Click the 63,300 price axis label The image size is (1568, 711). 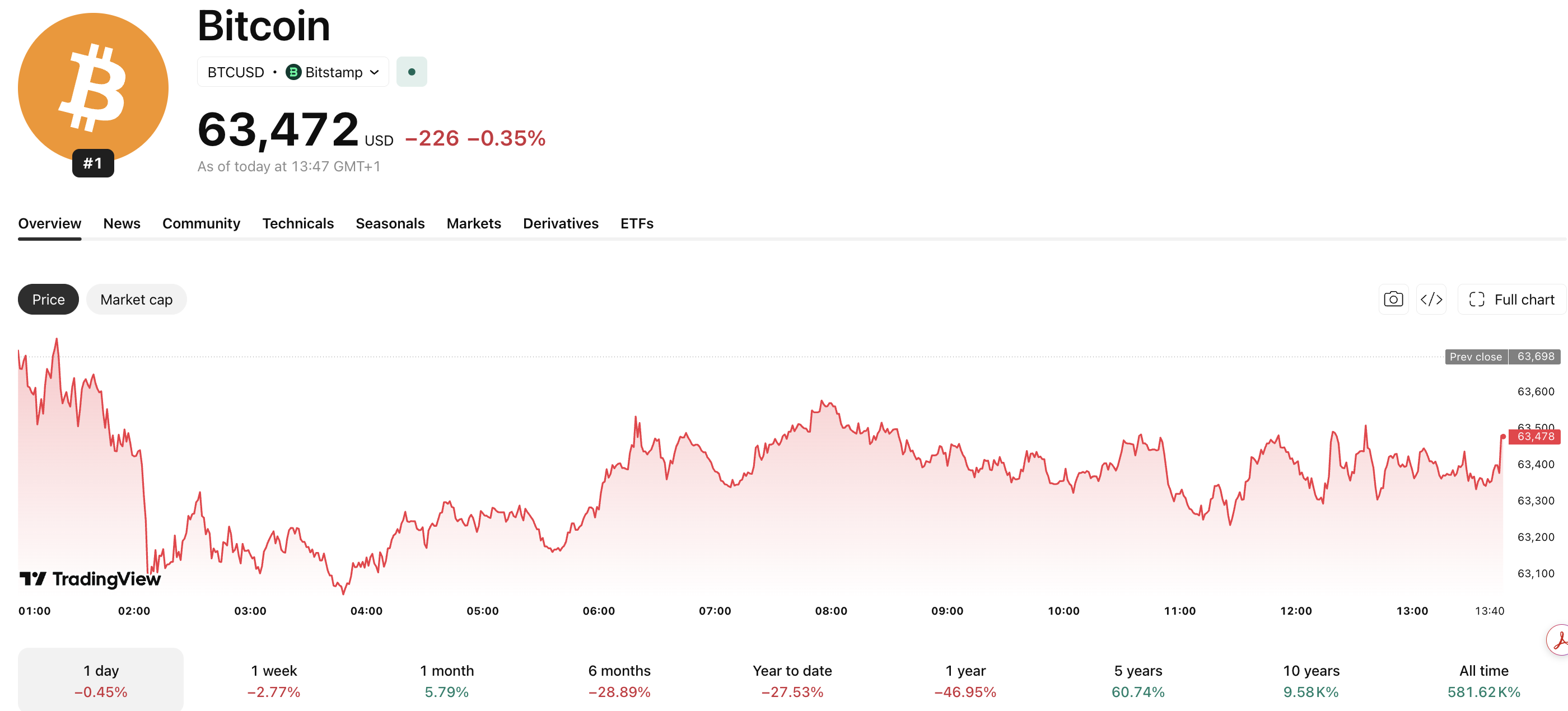point(1536,501)
